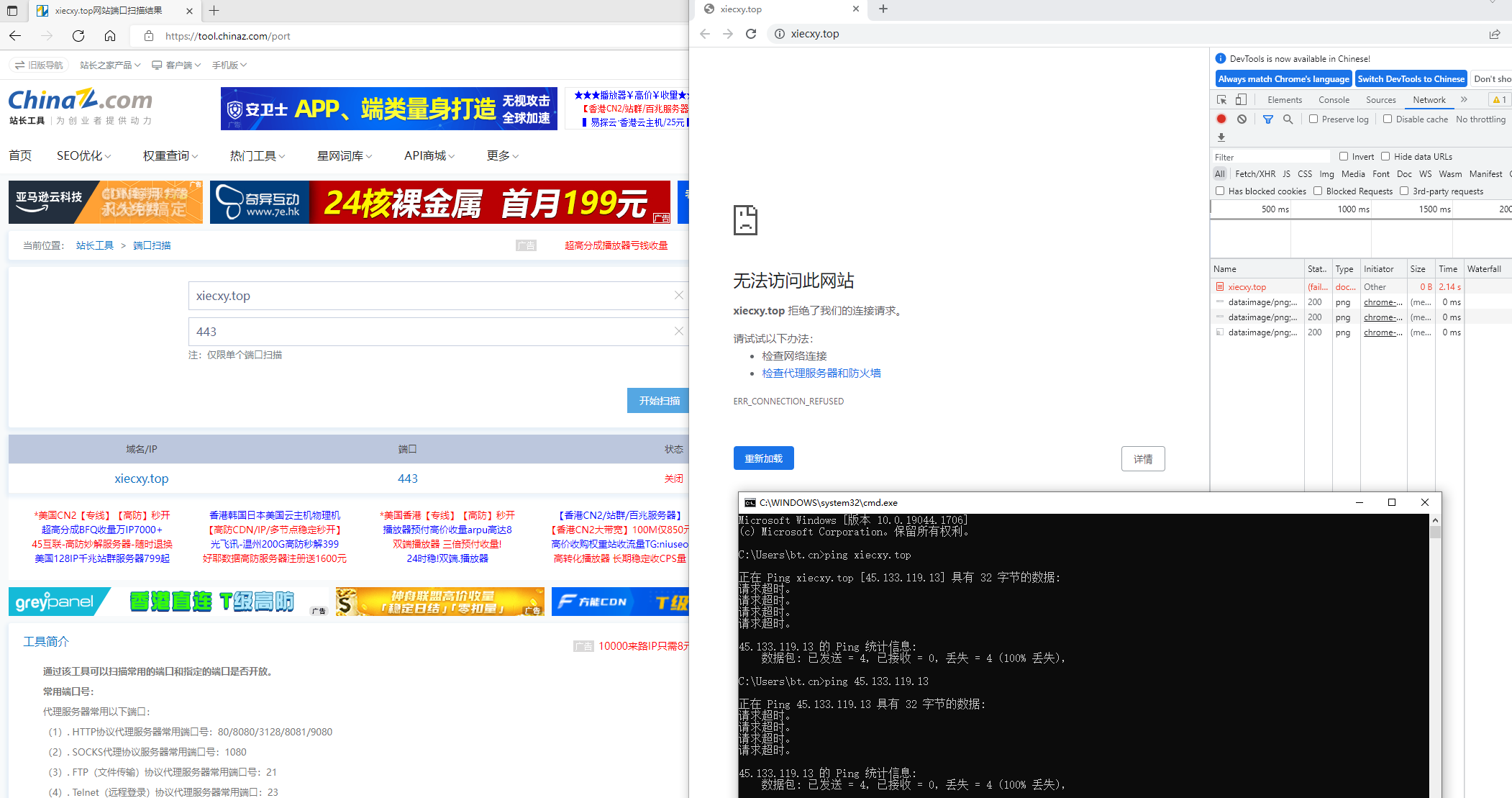This screenshot has height=798, width=1512.
Task: Add a new tab in the left browser
Action: click(x=214, y=11)
